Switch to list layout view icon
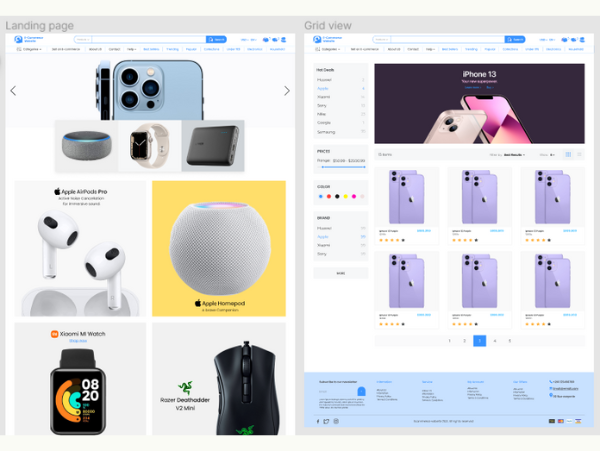 pos(579,155)
